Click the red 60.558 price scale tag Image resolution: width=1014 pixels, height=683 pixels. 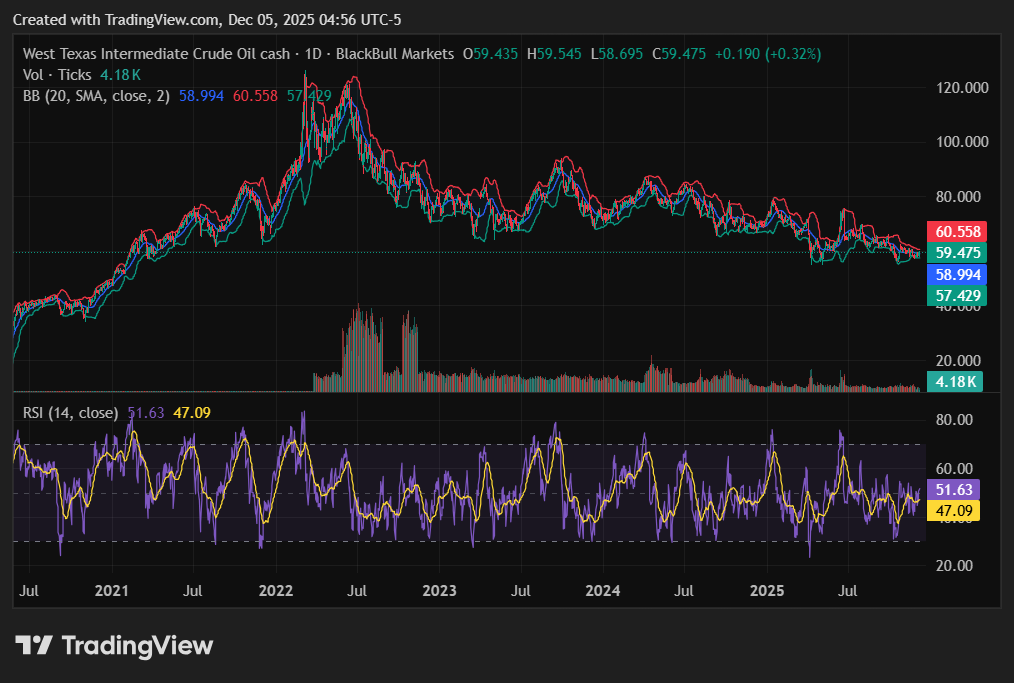click(x=957, y=231)
